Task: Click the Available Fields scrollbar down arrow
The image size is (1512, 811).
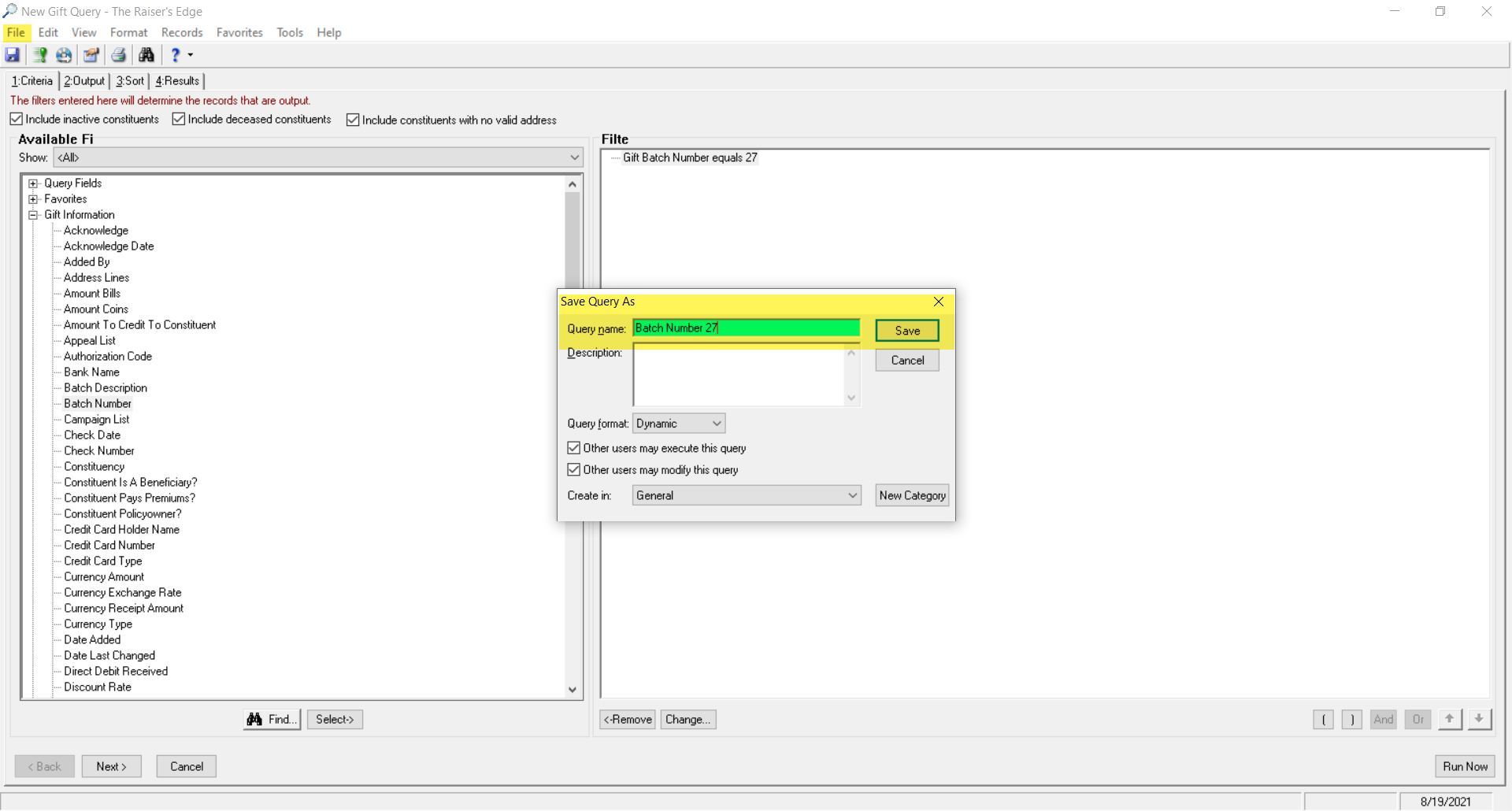Action: [x=573, y=690]
